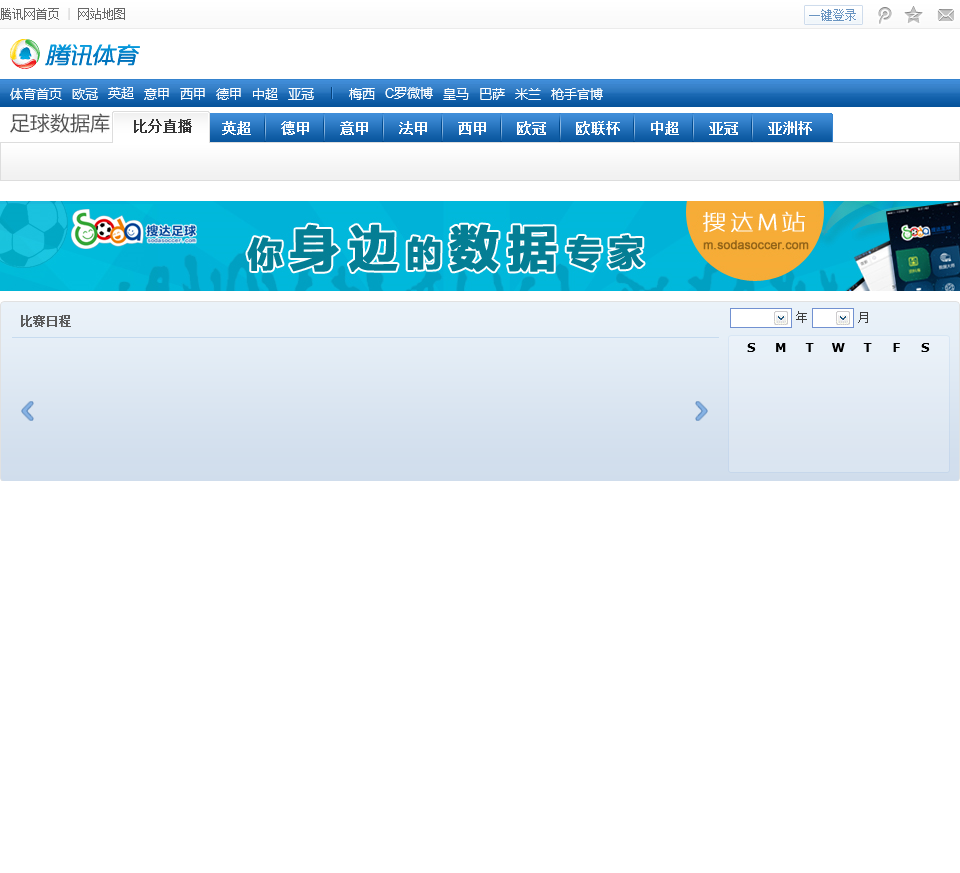Open the 巴萨 link
The height and width of the screenshot is (873, 960).
point(492,94)
